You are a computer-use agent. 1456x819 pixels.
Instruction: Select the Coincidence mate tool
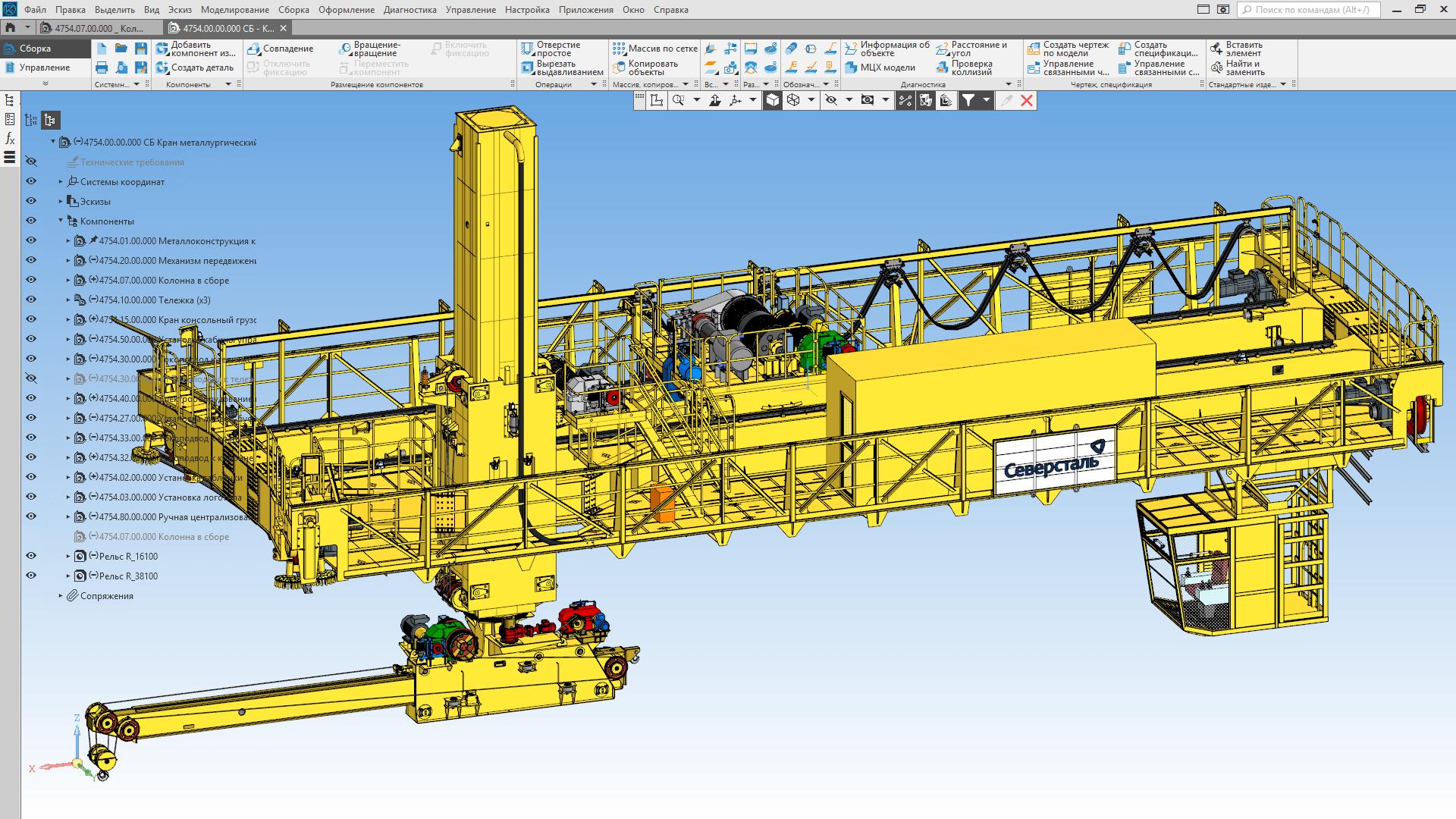(x=281, y=49)
